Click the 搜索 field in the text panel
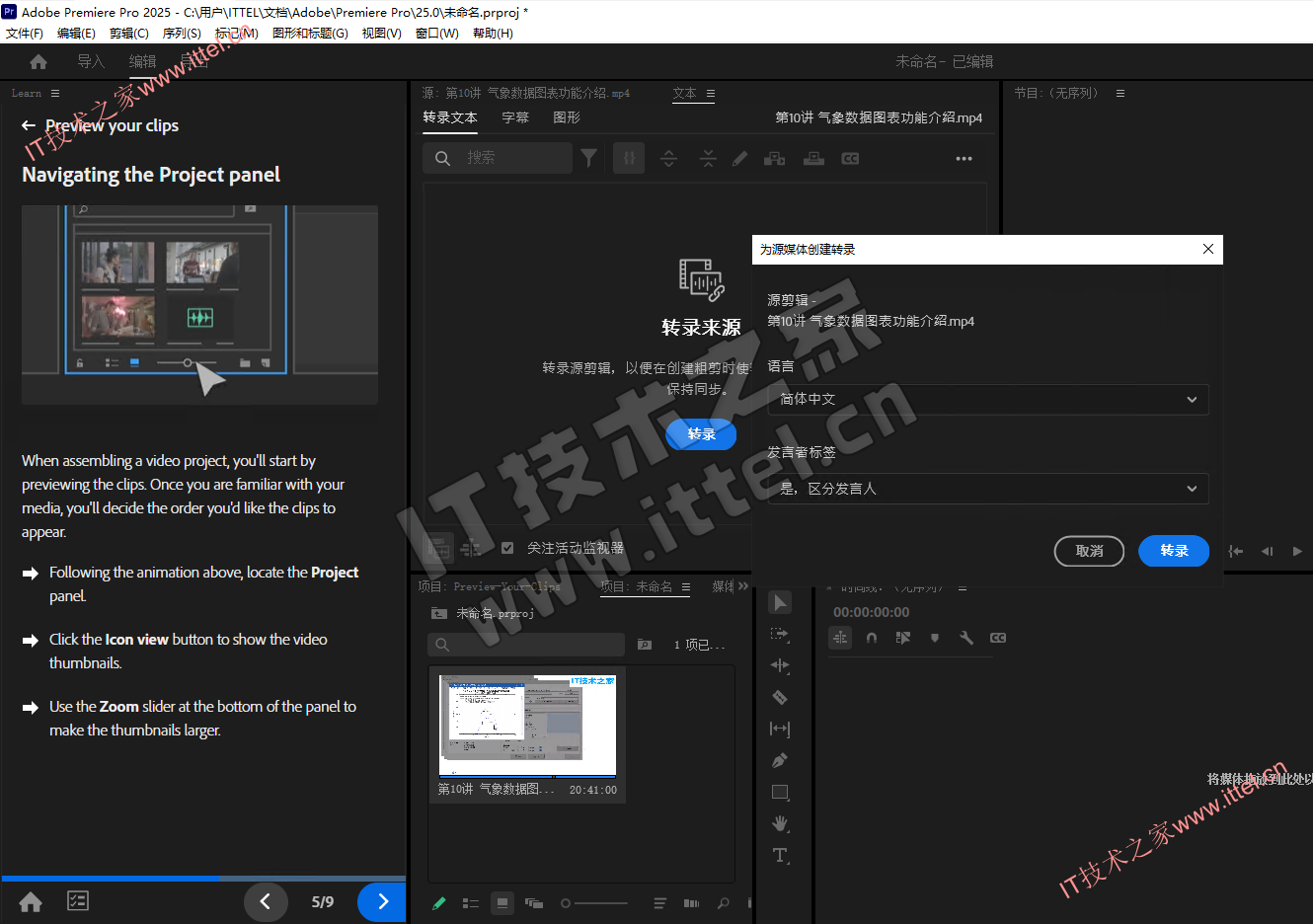 point(498,158)
